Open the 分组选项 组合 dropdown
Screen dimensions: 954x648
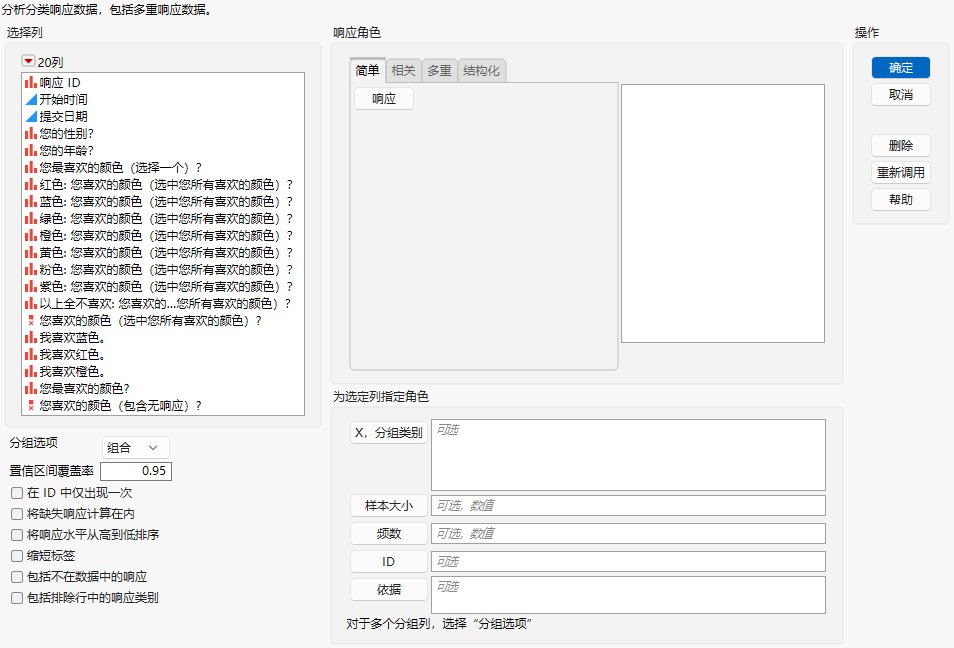(136, 448)
